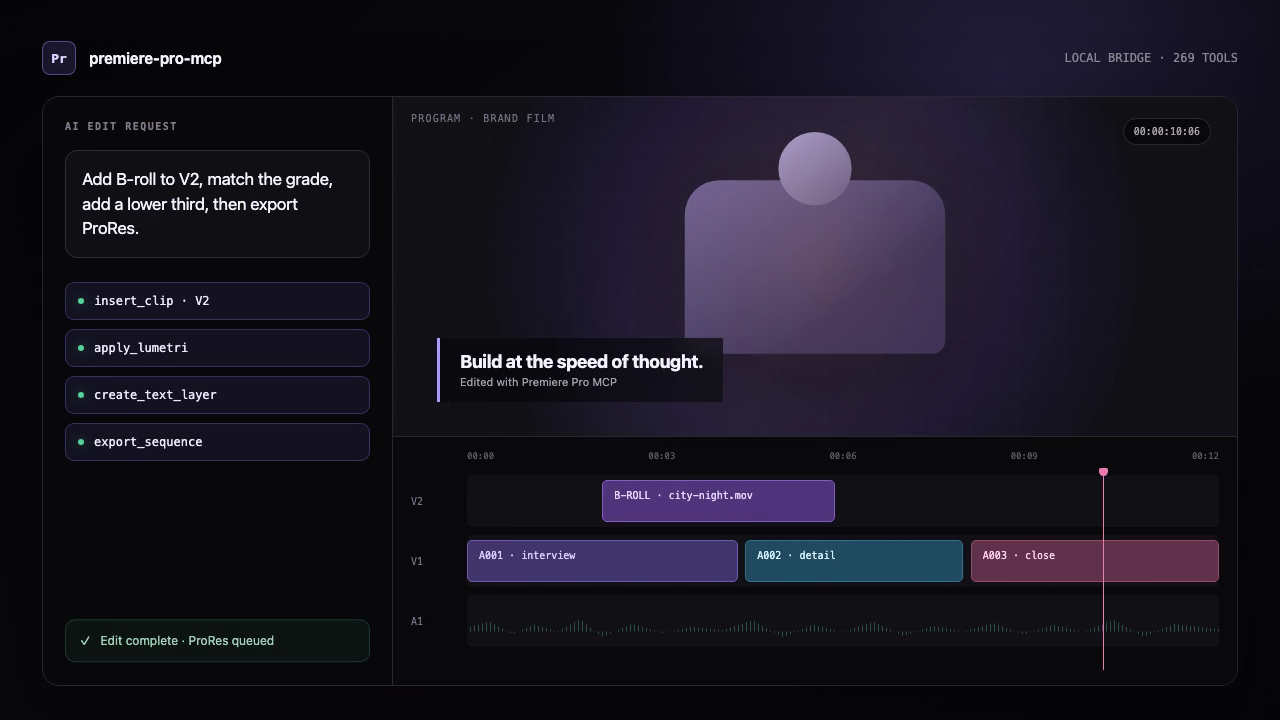
Task: Click the 00:12 ruler mark
Action: coord(1205,456)
